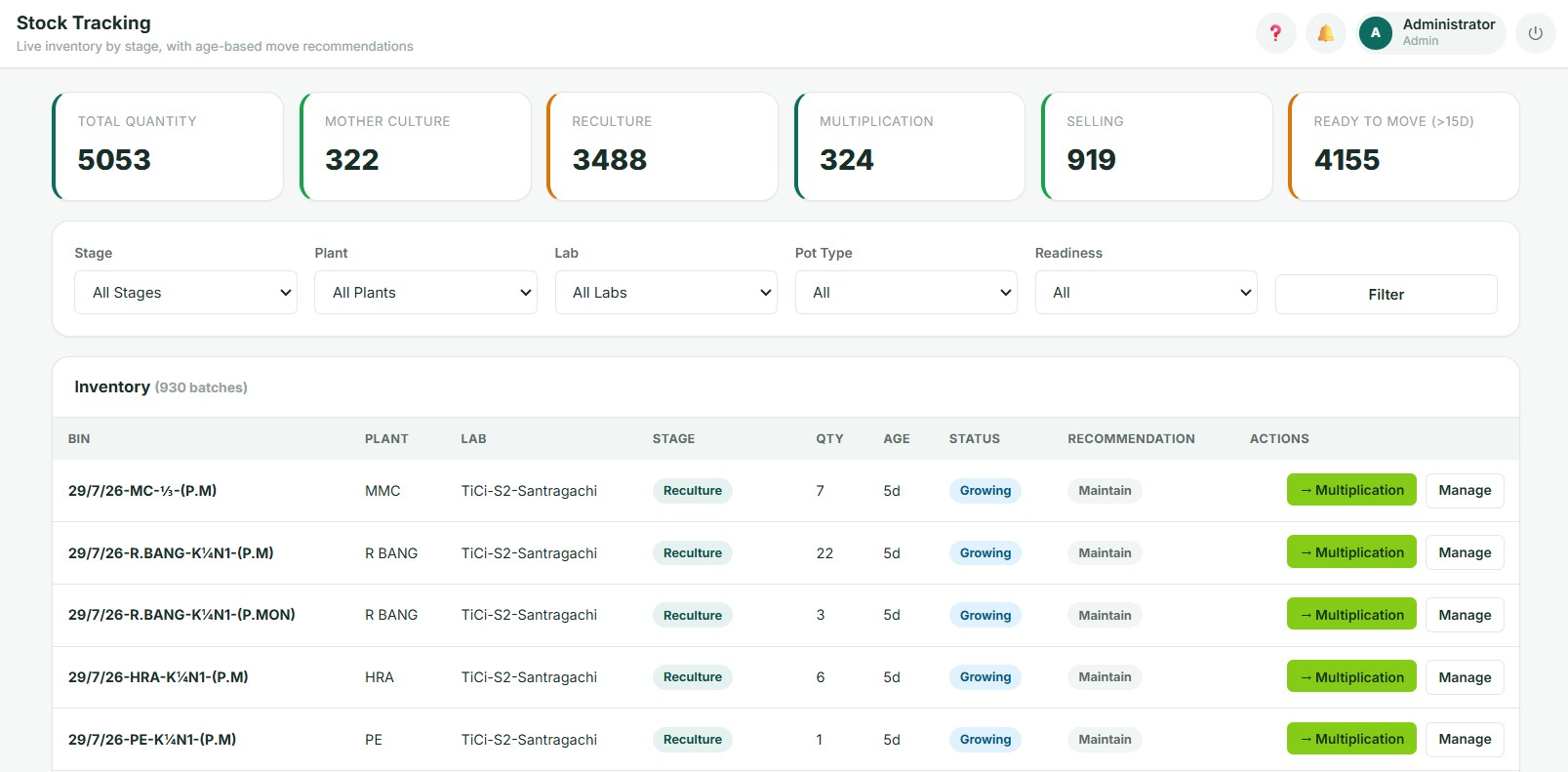This screenshot has width=1568, height=772.
Task: Click bin name 29/7/26-MC-⅓-(P.M)
Action: (x=142, y=491)
